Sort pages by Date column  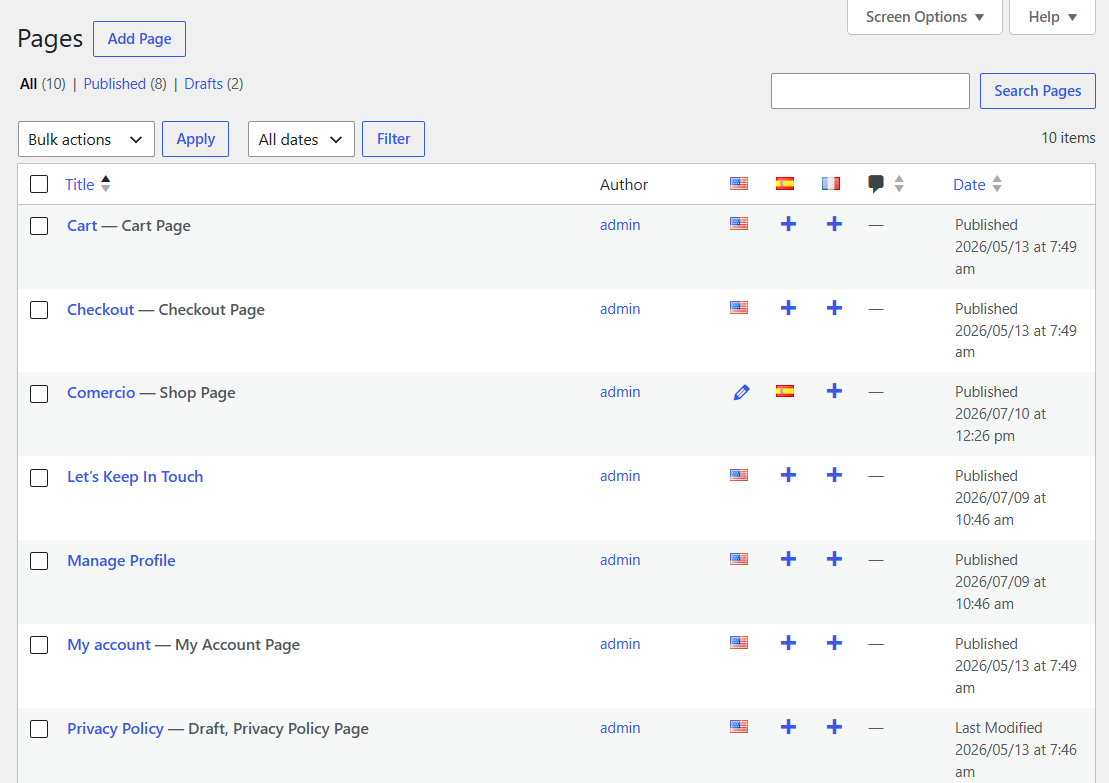pyautogui.click(x=977, y=185)
